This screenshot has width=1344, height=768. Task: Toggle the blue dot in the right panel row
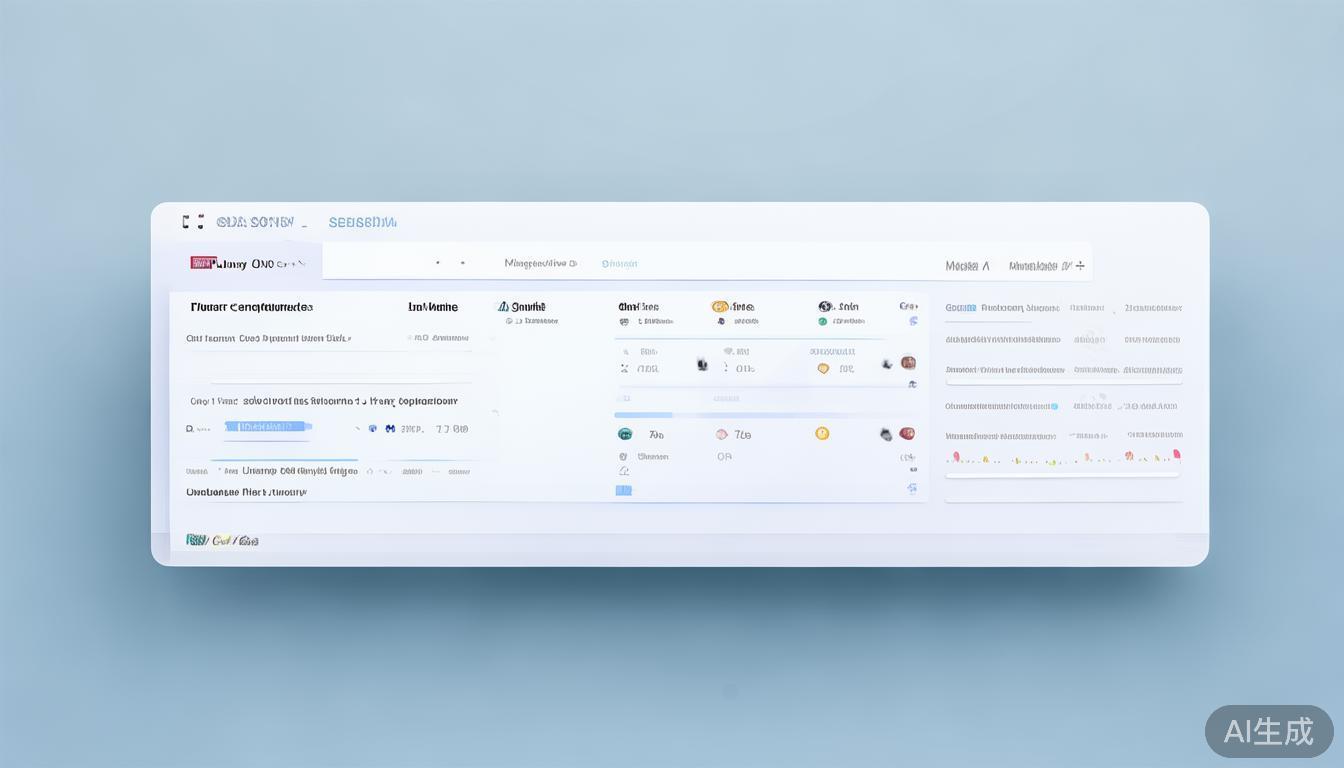[x=1053, y=406]
